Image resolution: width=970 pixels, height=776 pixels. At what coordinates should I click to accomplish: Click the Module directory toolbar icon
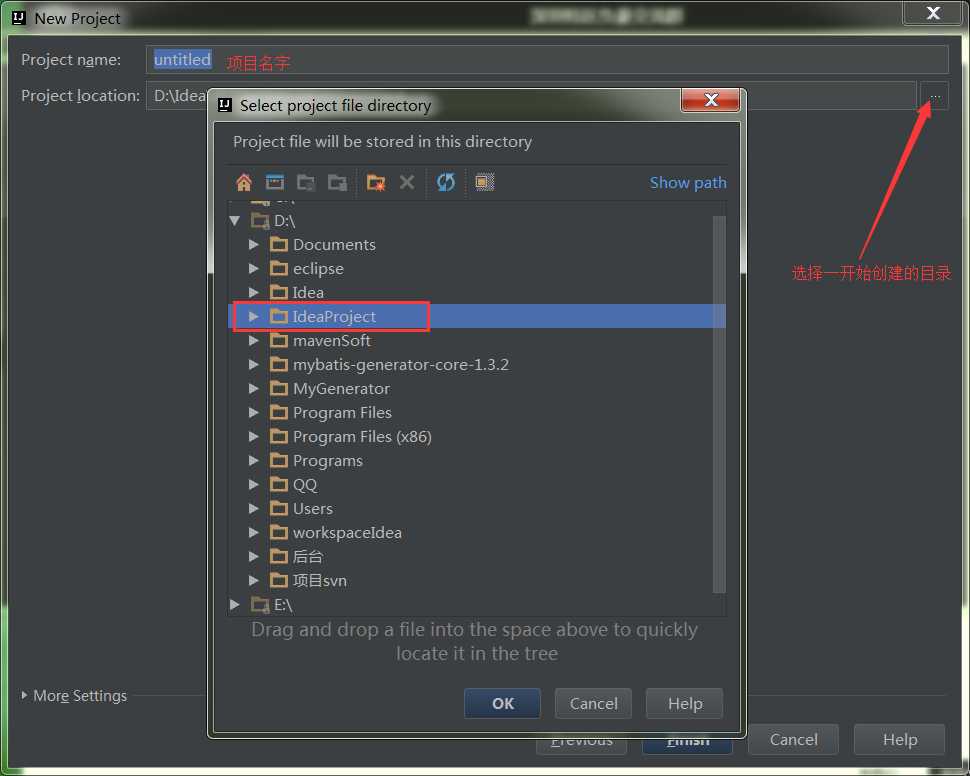point(337,183)
